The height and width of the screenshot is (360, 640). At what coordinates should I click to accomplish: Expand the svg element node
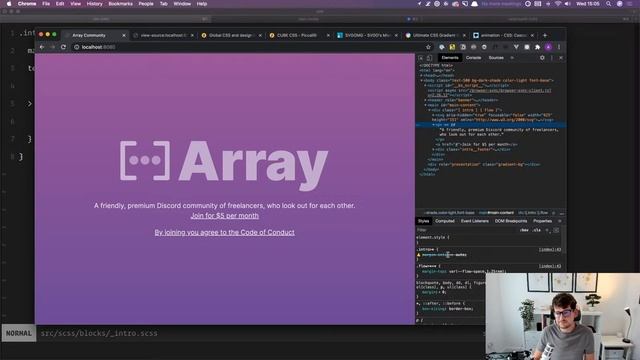(433, 115)
